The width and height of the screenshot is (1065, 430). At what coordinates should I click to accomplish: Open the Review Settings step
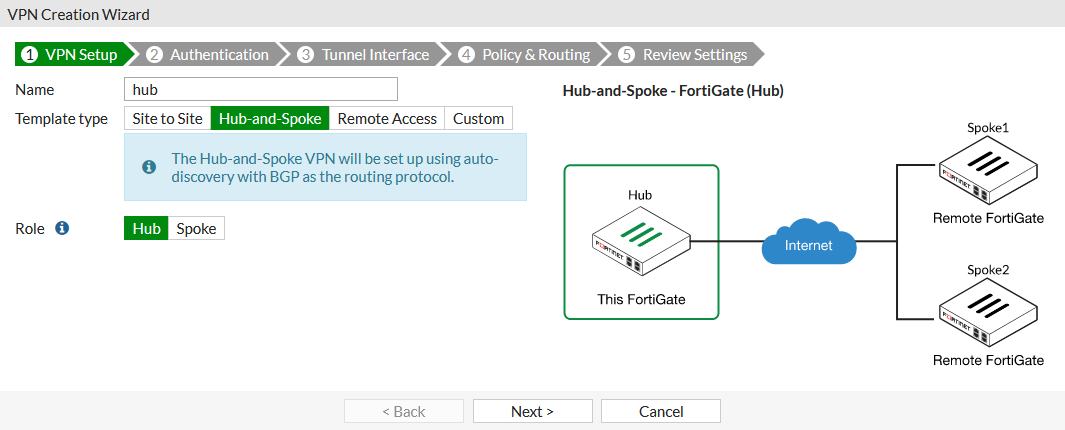[x=684, y=54]
